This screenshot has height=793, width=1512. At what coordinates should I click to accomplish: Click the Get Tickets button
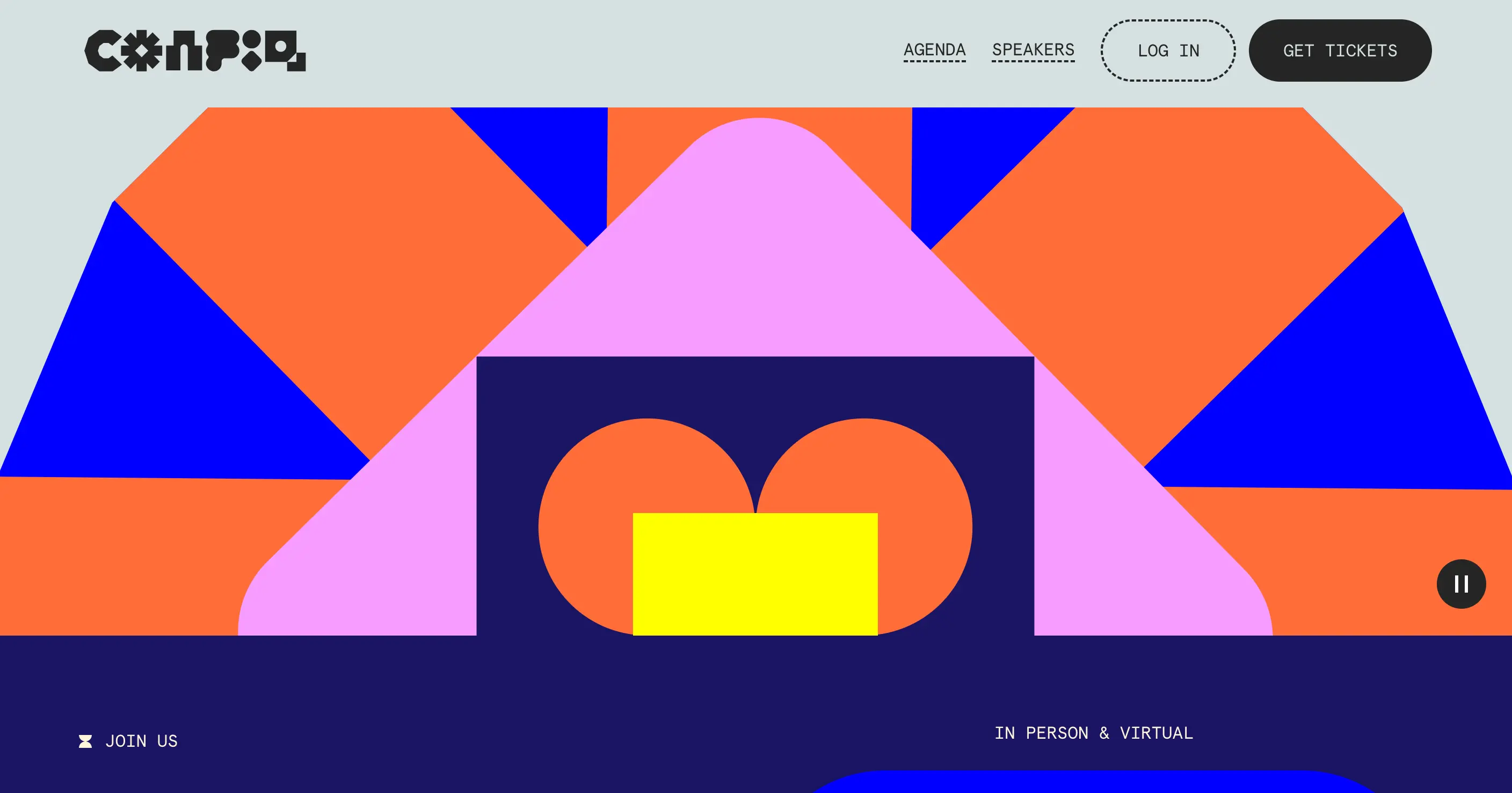click(x=1340, y=51)
